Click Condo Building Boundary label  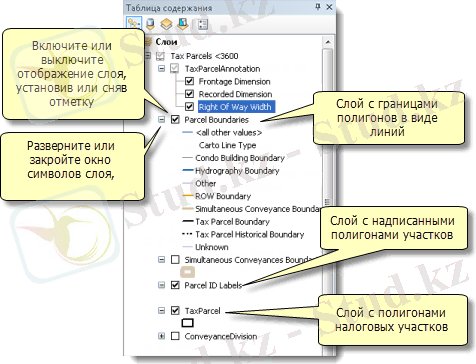(x=240, y=158)
